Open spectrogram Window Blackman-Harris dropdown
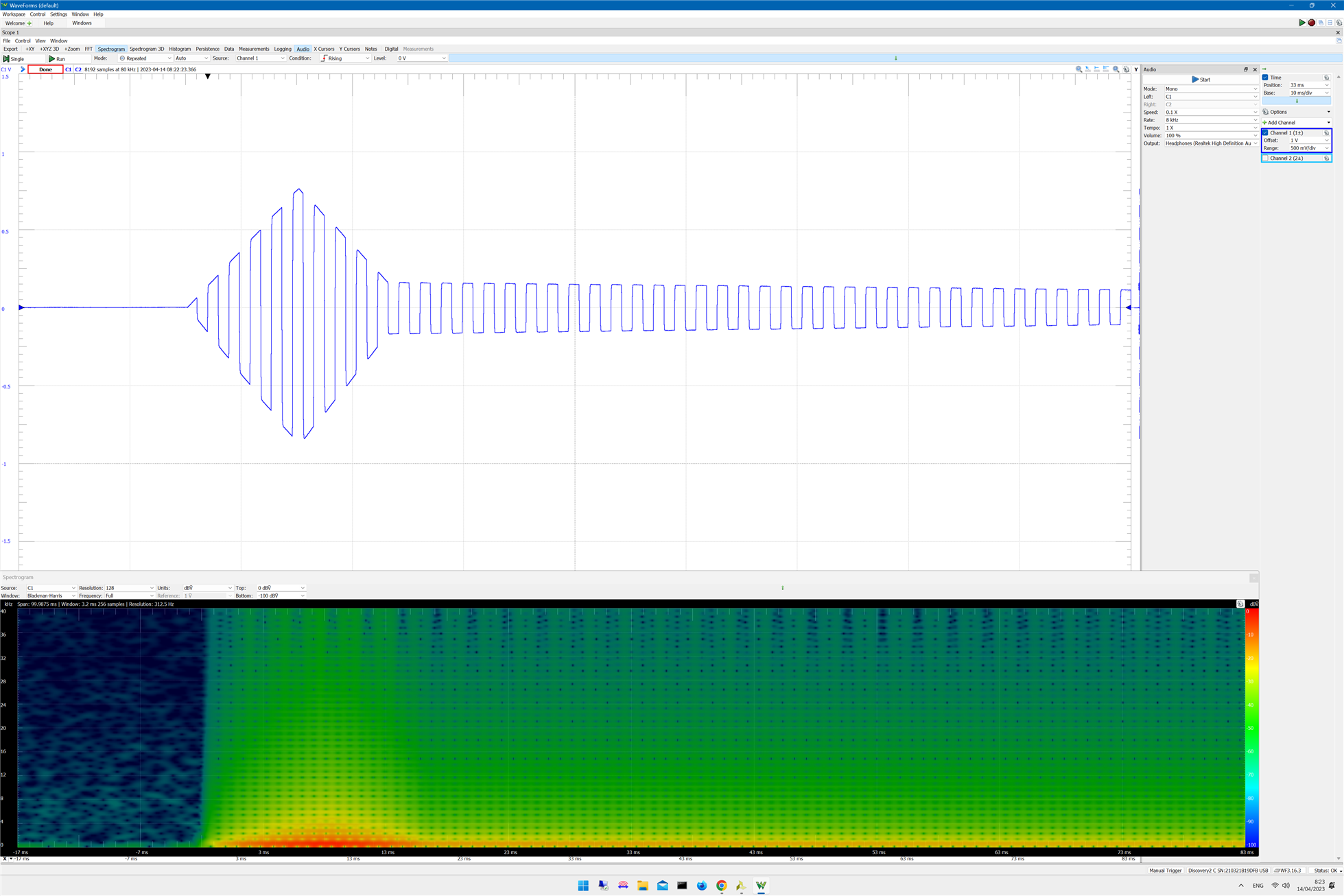The width and height of the screenshot is (1344, 896). point(51,596)
